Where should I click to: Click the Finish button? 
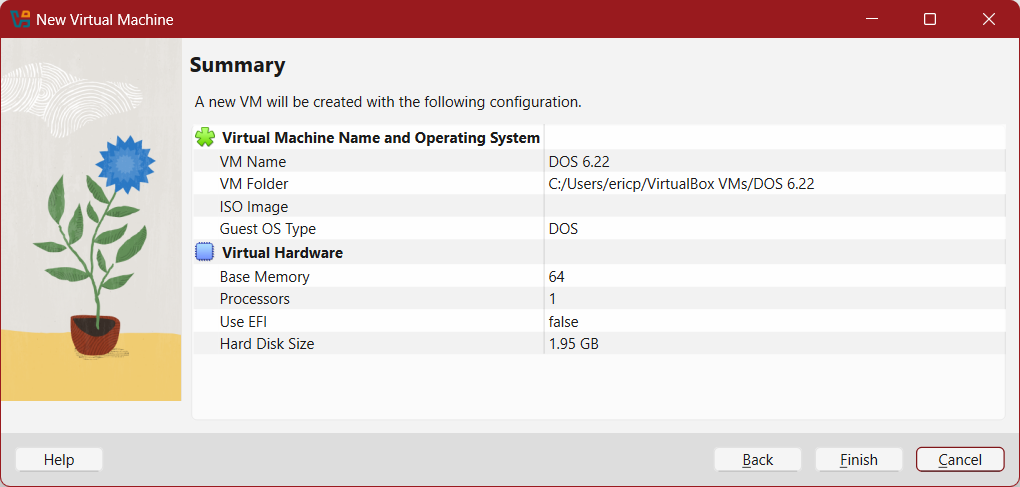point(858,459)
